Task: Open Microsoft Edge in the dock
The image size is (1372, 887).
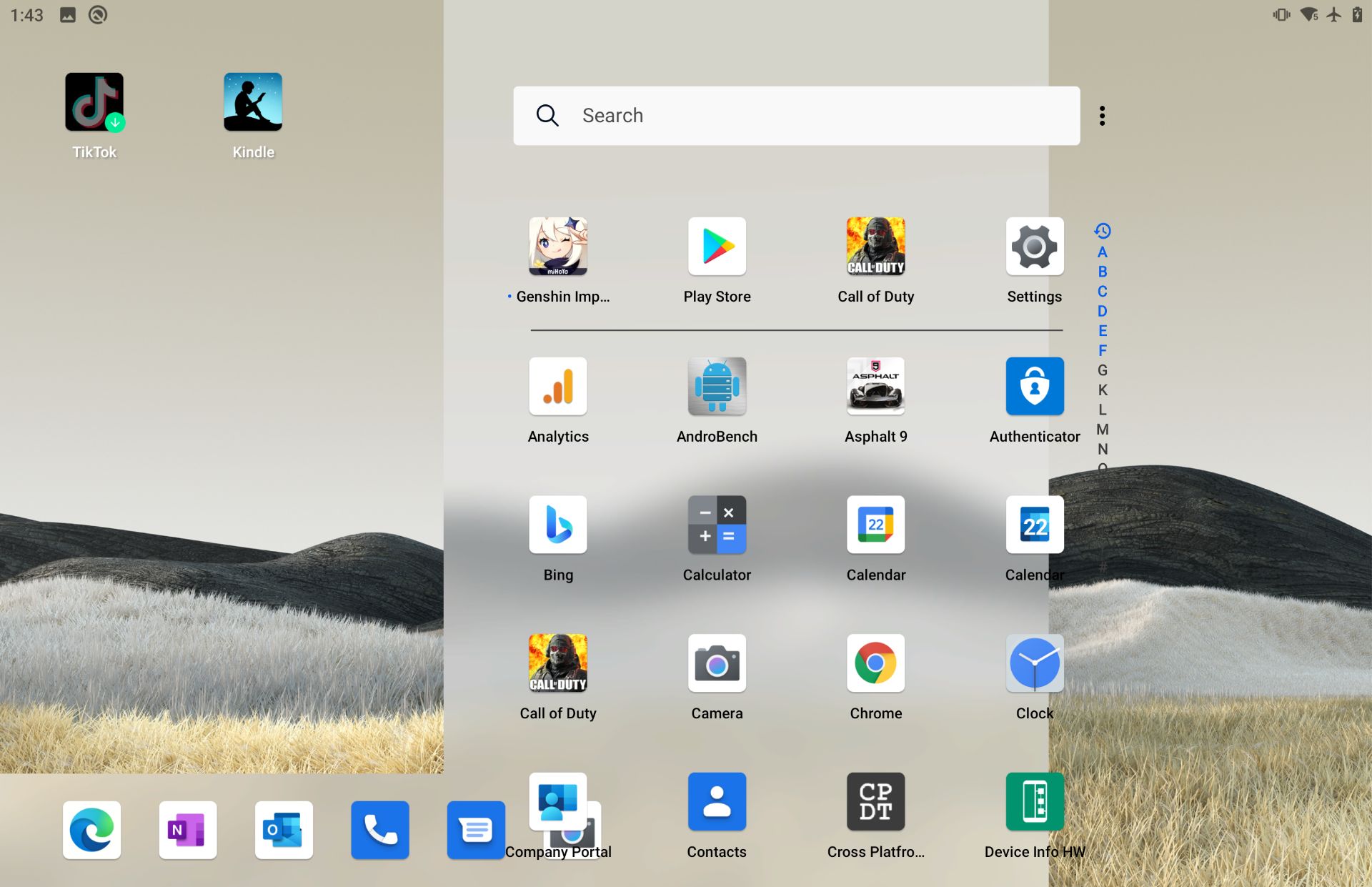Action: [x=91, y=831]
